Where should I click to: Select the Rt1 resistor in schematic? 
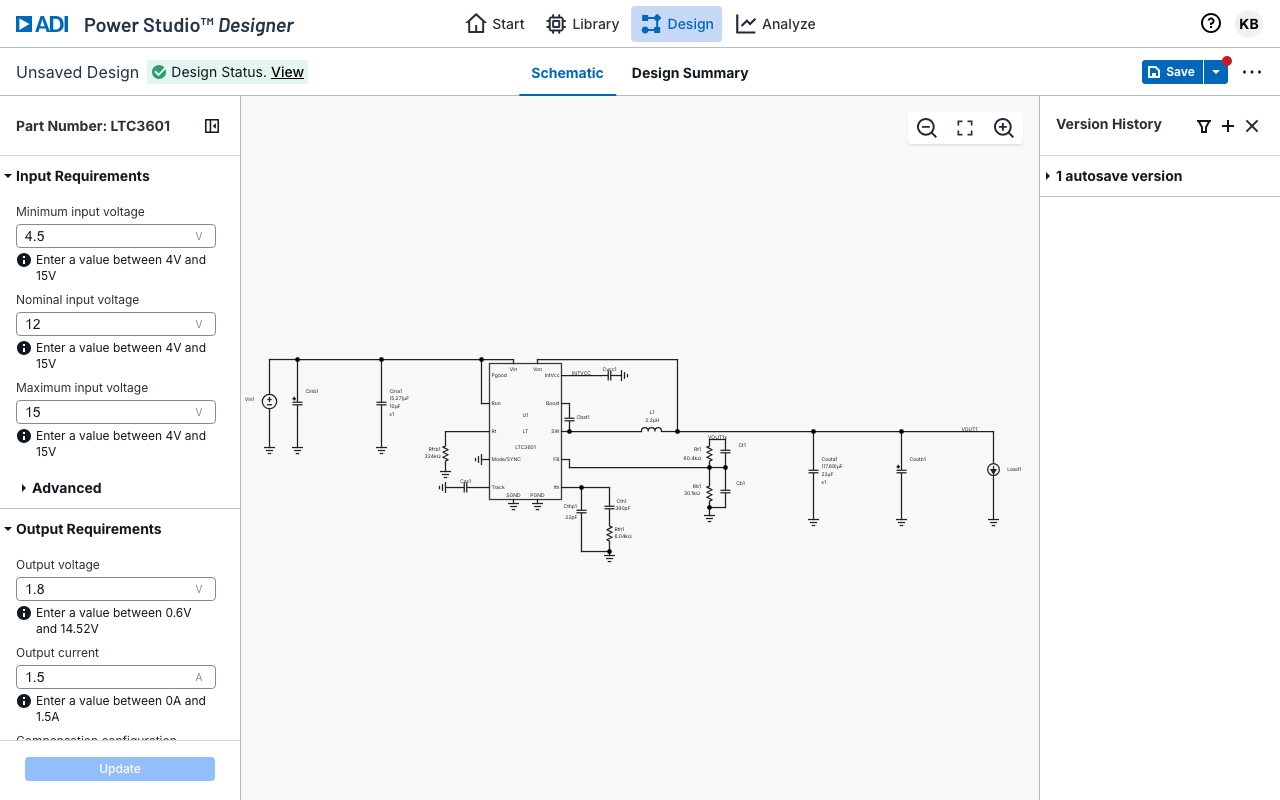(709, 454)
